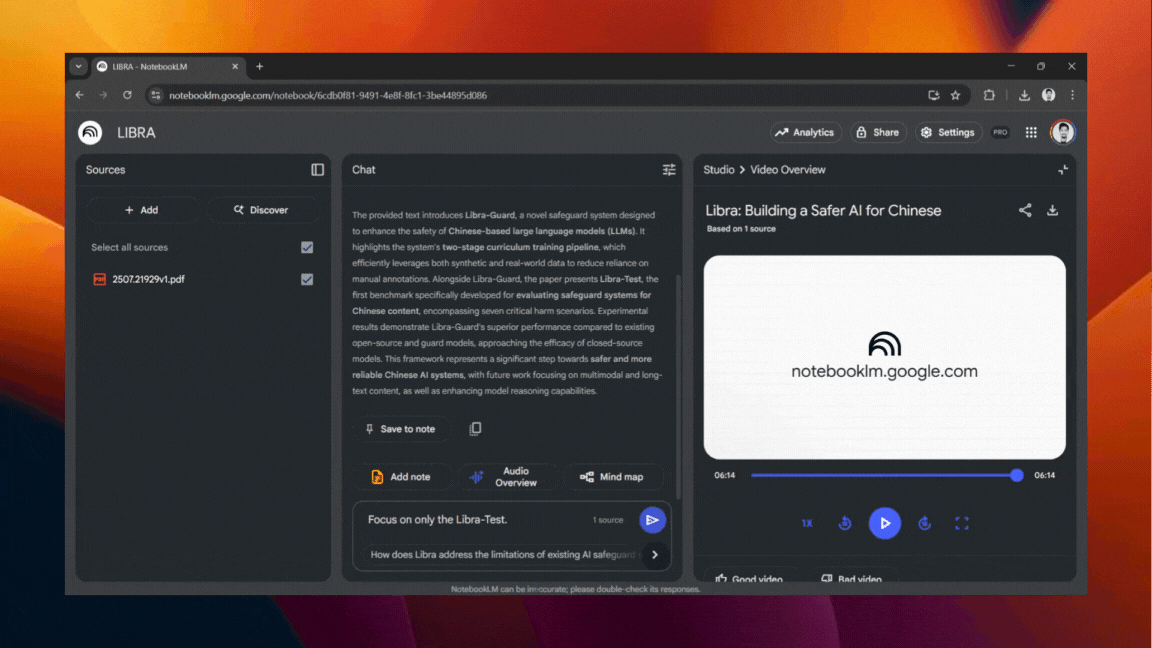Toggle the 2507.21929v1.pdf checkbox
The height and width of the screenshot is (648, 1152).
(x=307, y=279)
